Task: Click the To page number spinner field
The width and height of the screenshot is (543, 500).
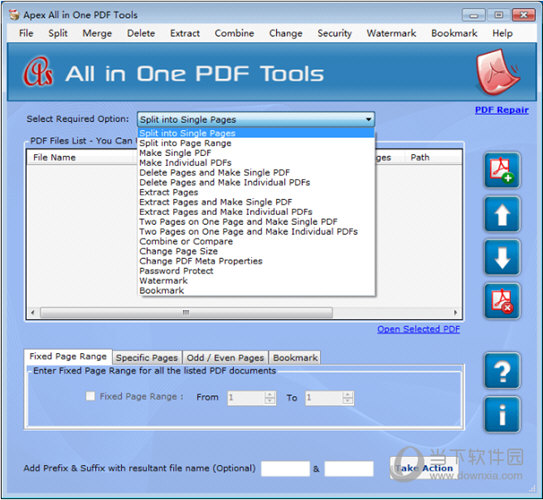Action: click(329, 398)
